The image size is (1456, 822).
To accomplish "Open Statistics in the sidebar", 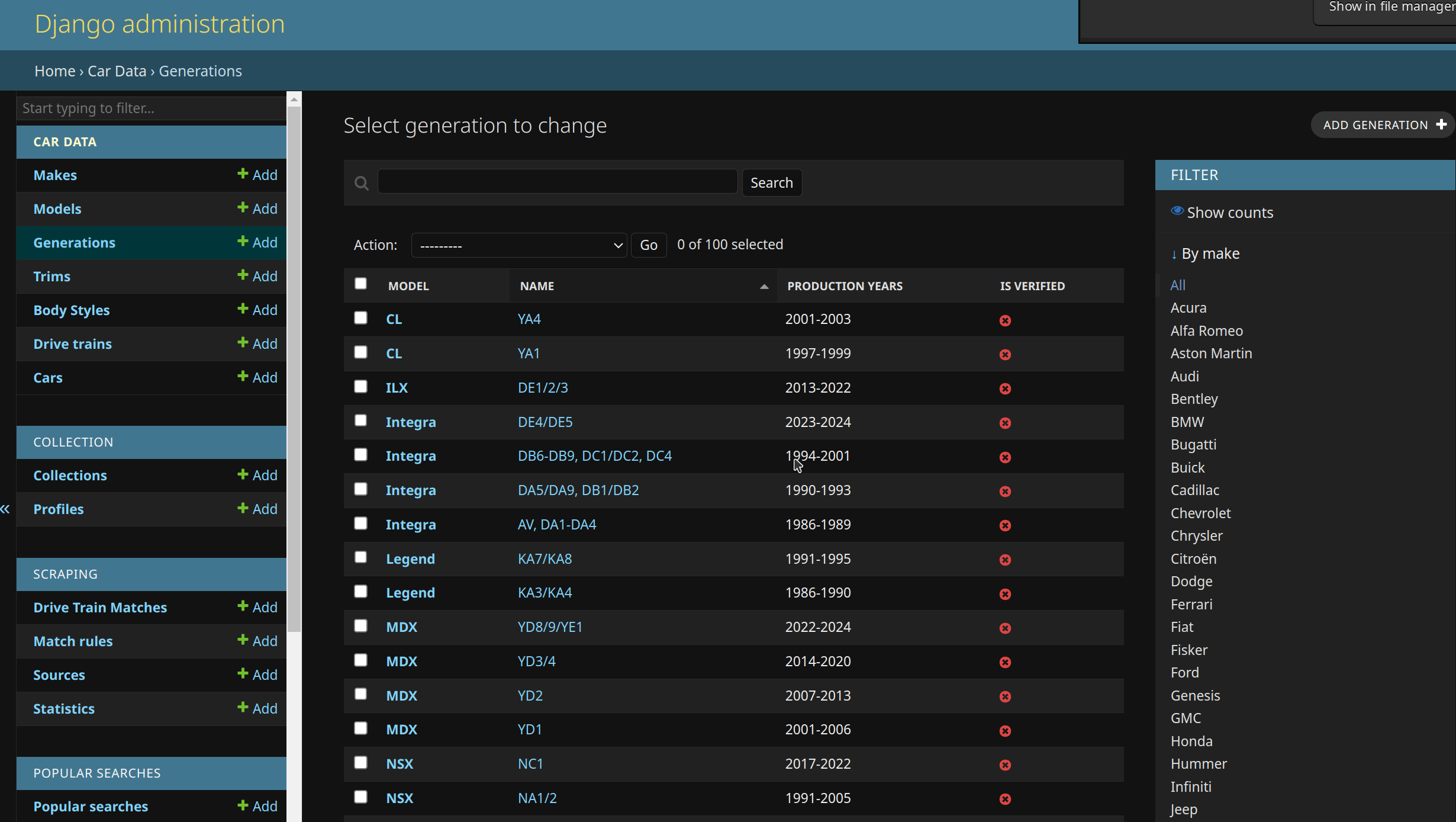I will [x=64, y=708].
